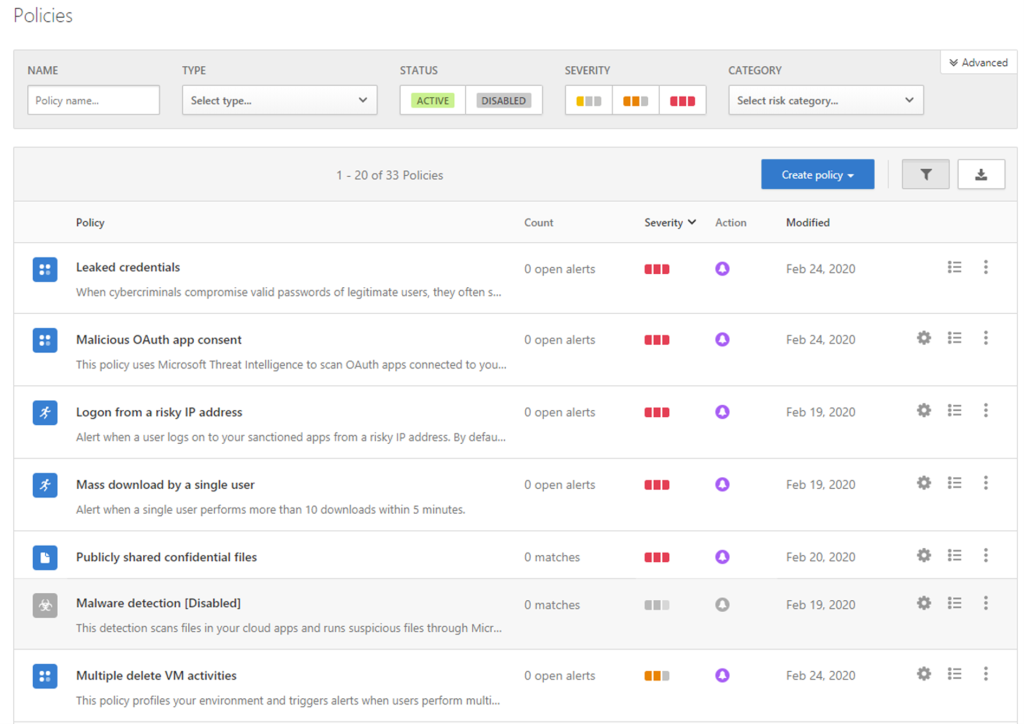Filter policies by ACTIVE status

tap(433, 101)
